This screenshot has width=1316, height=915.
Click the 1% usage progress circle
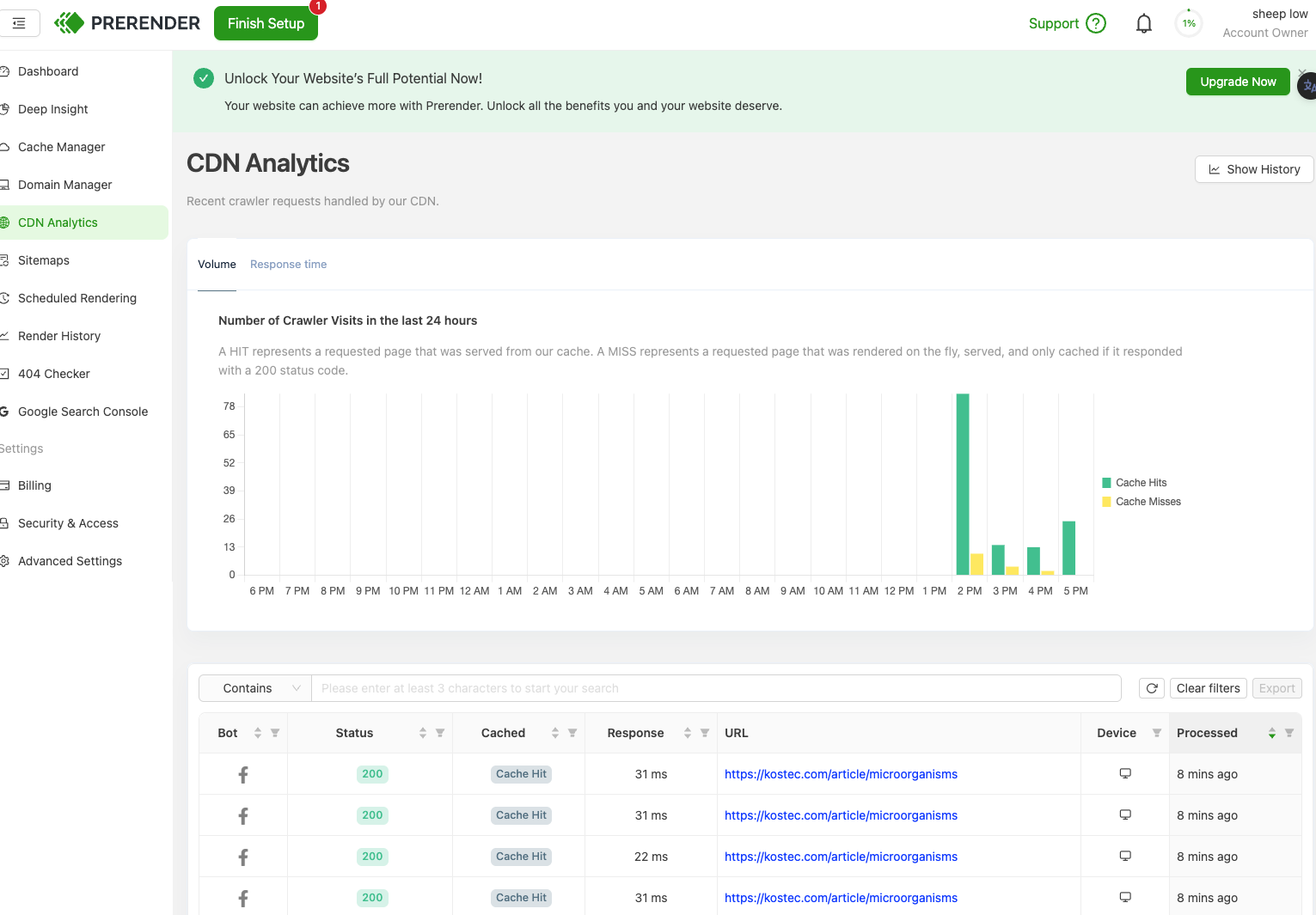[1188, 23]
